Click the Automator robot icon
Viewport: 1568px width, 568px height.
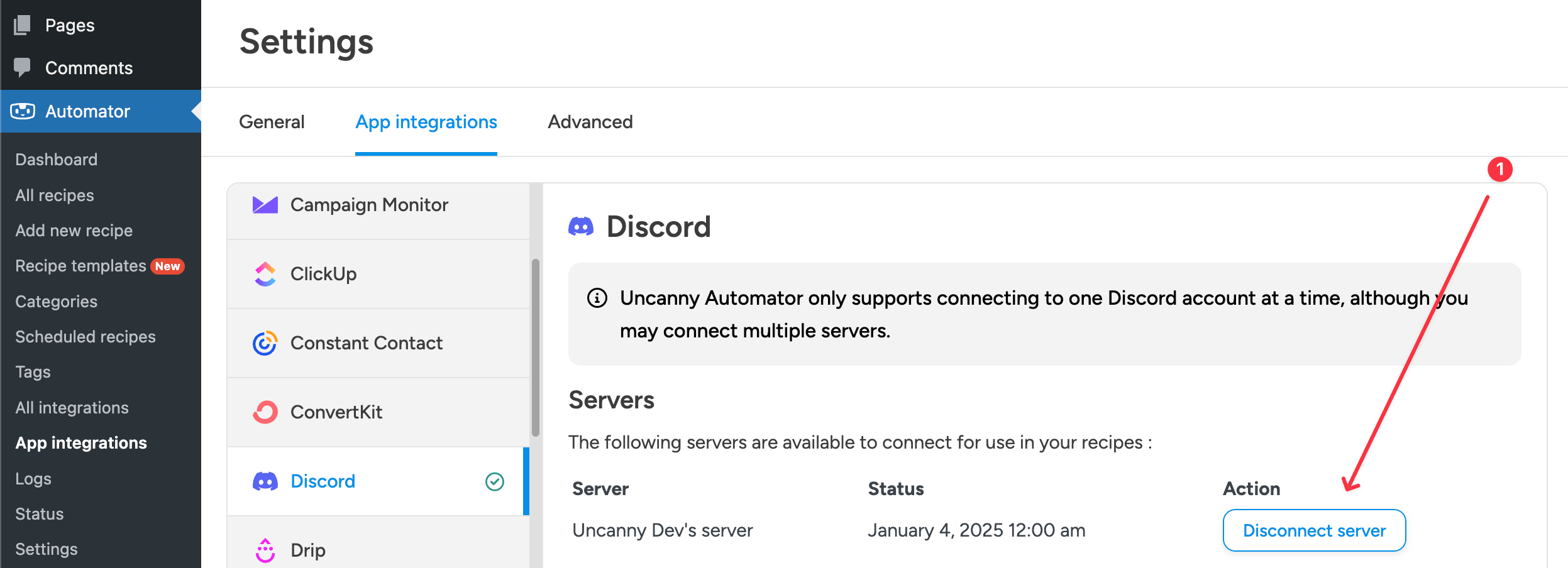[23, 111]
